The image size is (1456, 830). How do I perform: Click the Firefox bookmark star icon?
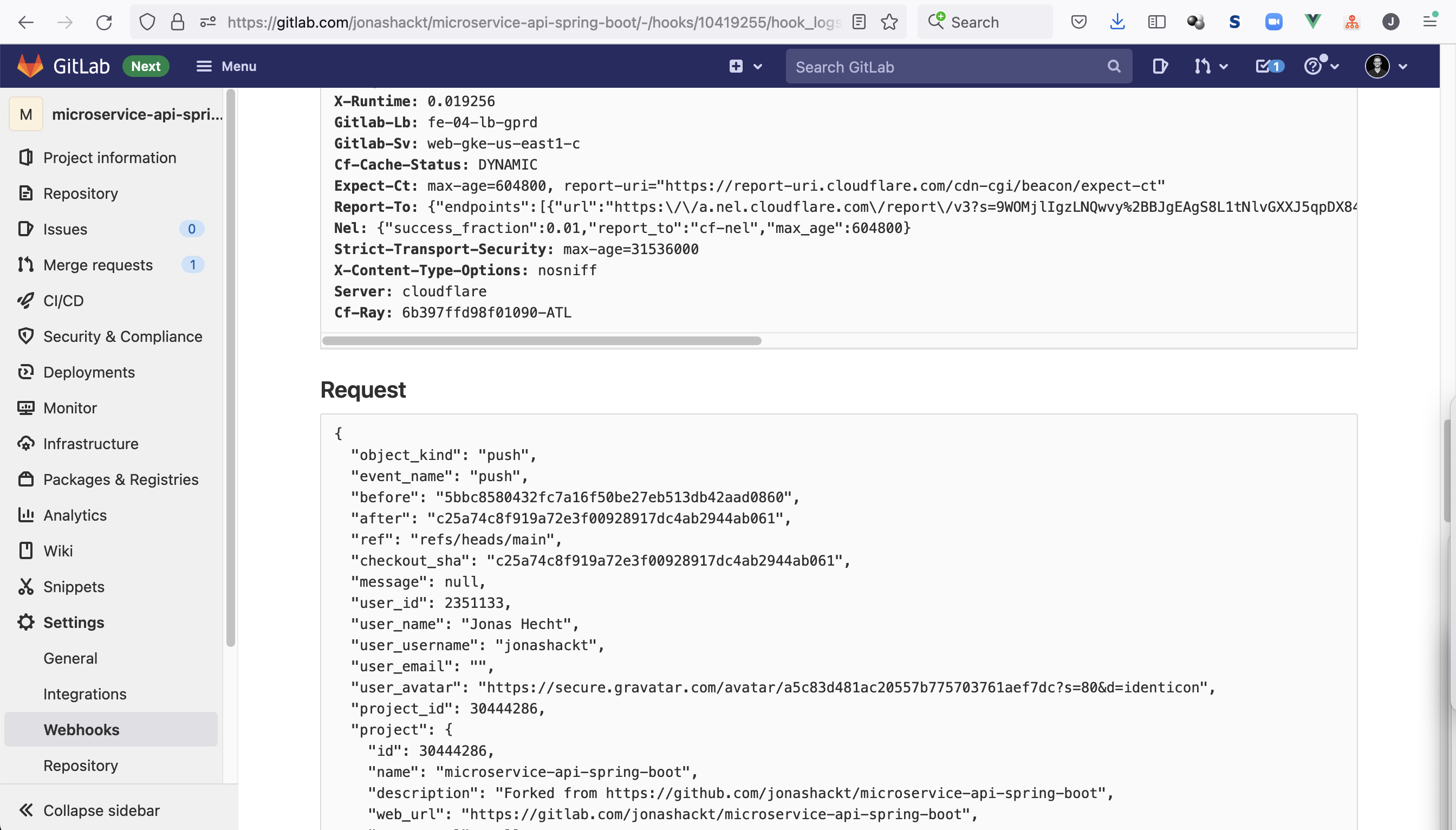click(889, 22)
